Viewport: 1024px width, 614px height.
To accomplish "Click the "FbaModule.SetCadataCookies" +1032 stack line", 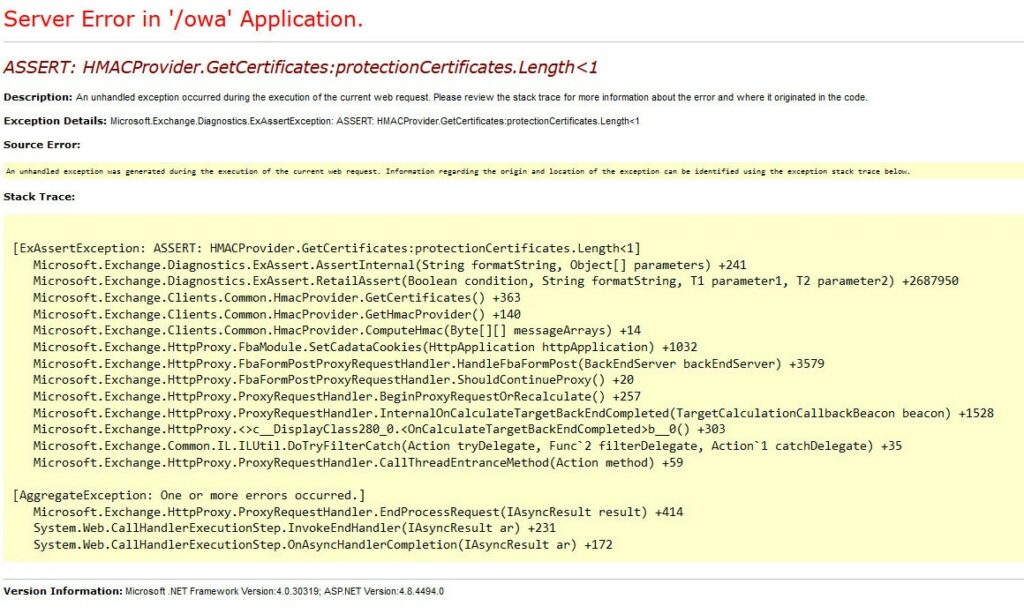I will 365,347.
